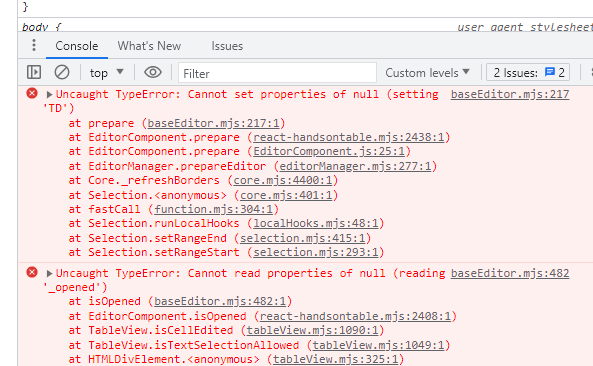Switch to the Console tab

(77, 46)
